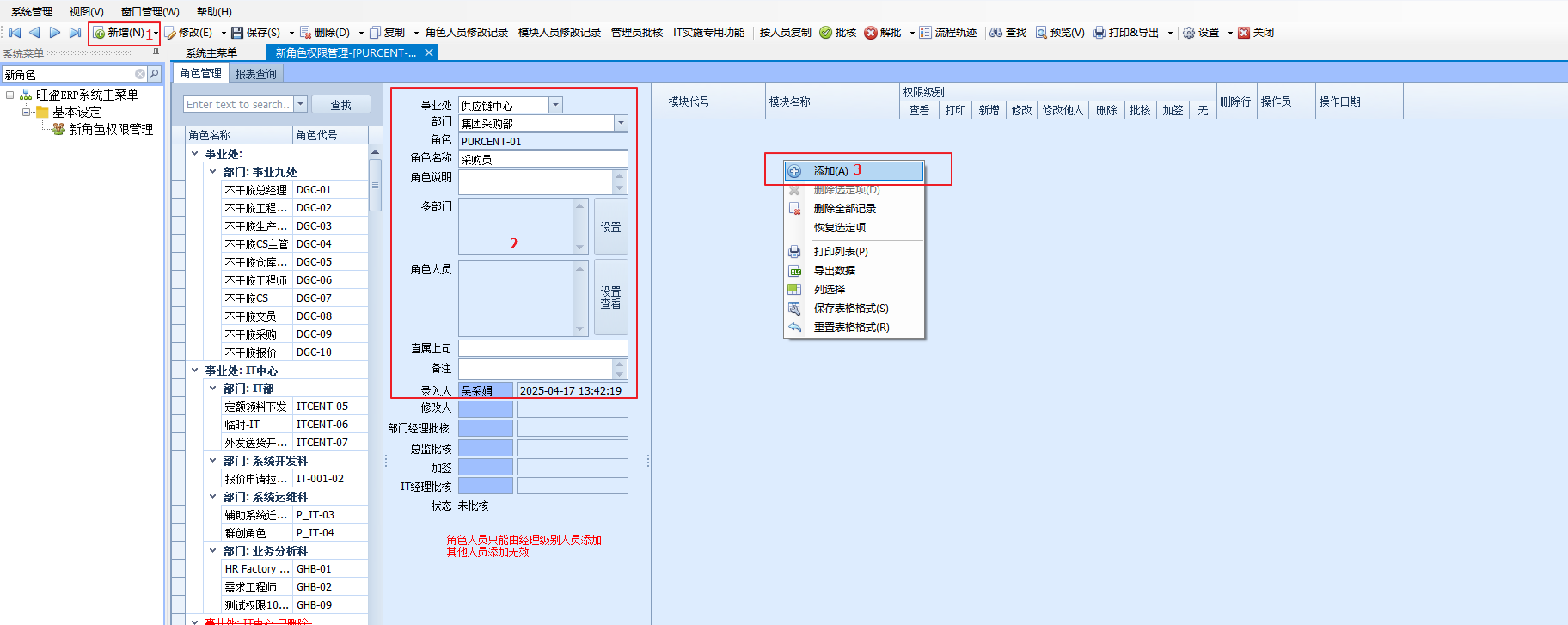Select the 角色管理 tab
Viewport: 1568px width, 625px height.
(201, 74)
